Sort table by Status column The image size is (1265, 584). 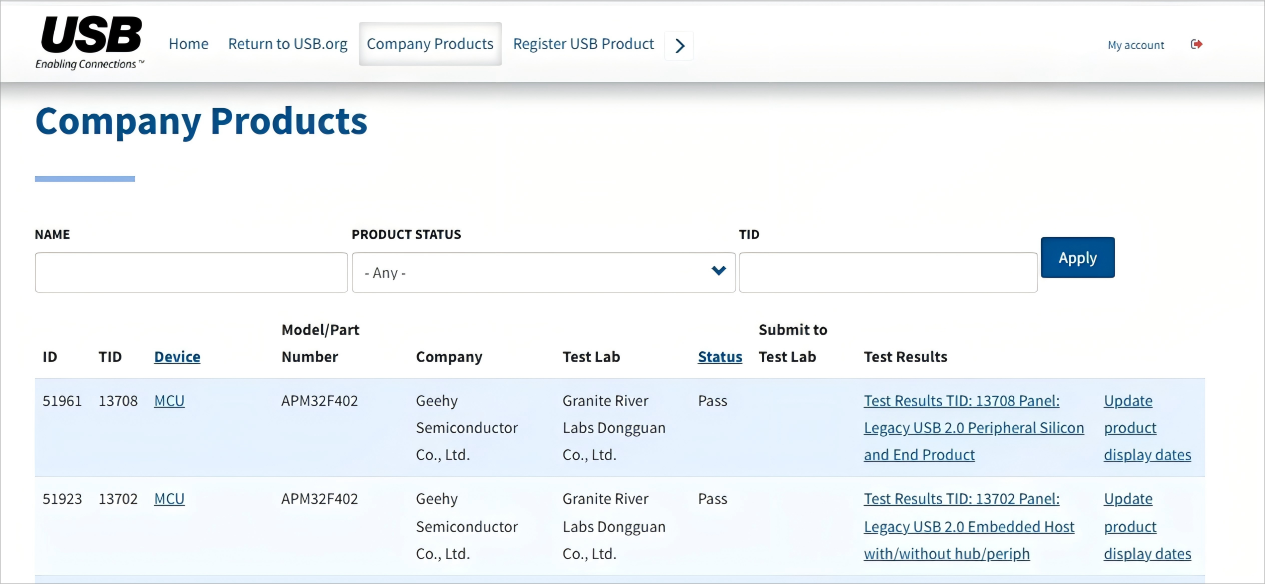pyautogui.click(x=720, y=357)
